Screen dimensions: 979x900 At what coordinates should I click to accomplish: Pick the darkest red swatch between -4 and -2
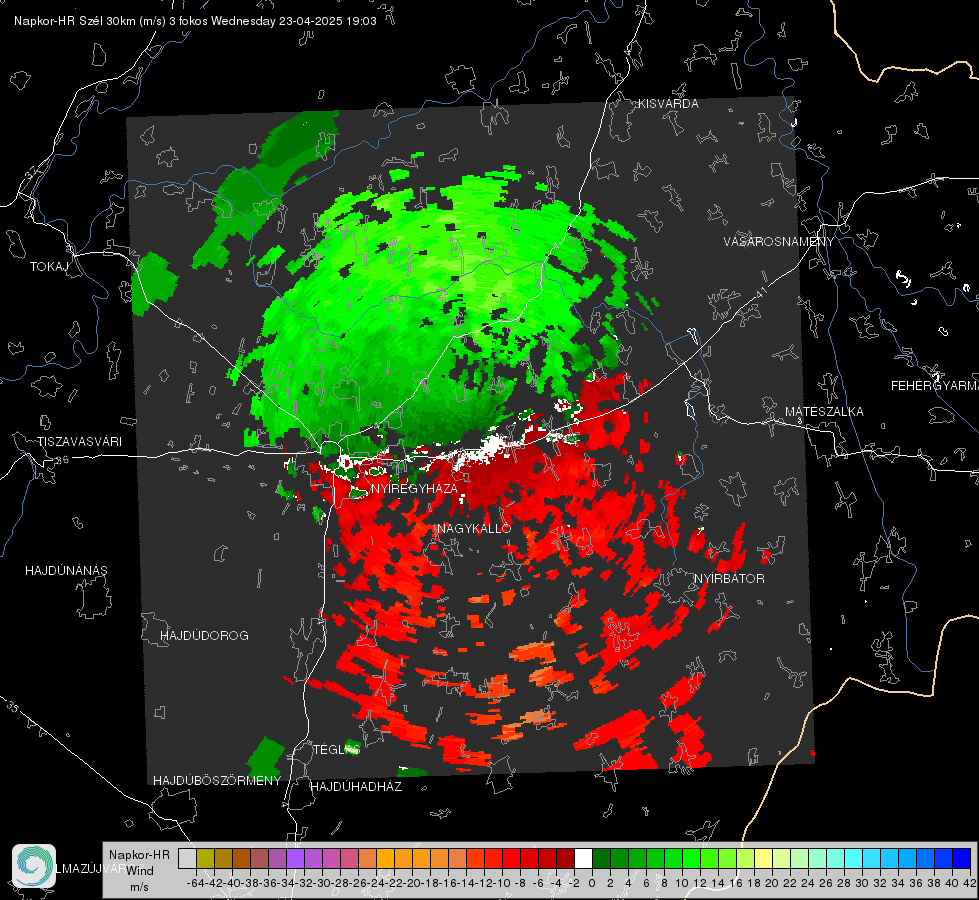point(565,858)
